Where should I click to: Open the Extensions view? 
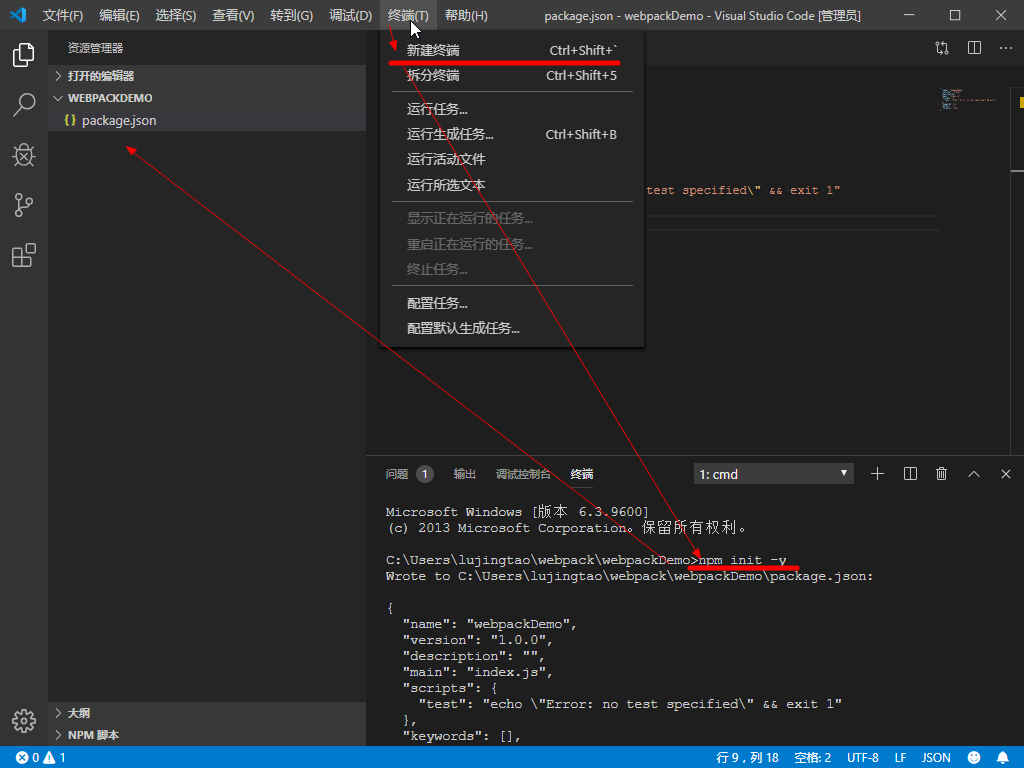24,255
